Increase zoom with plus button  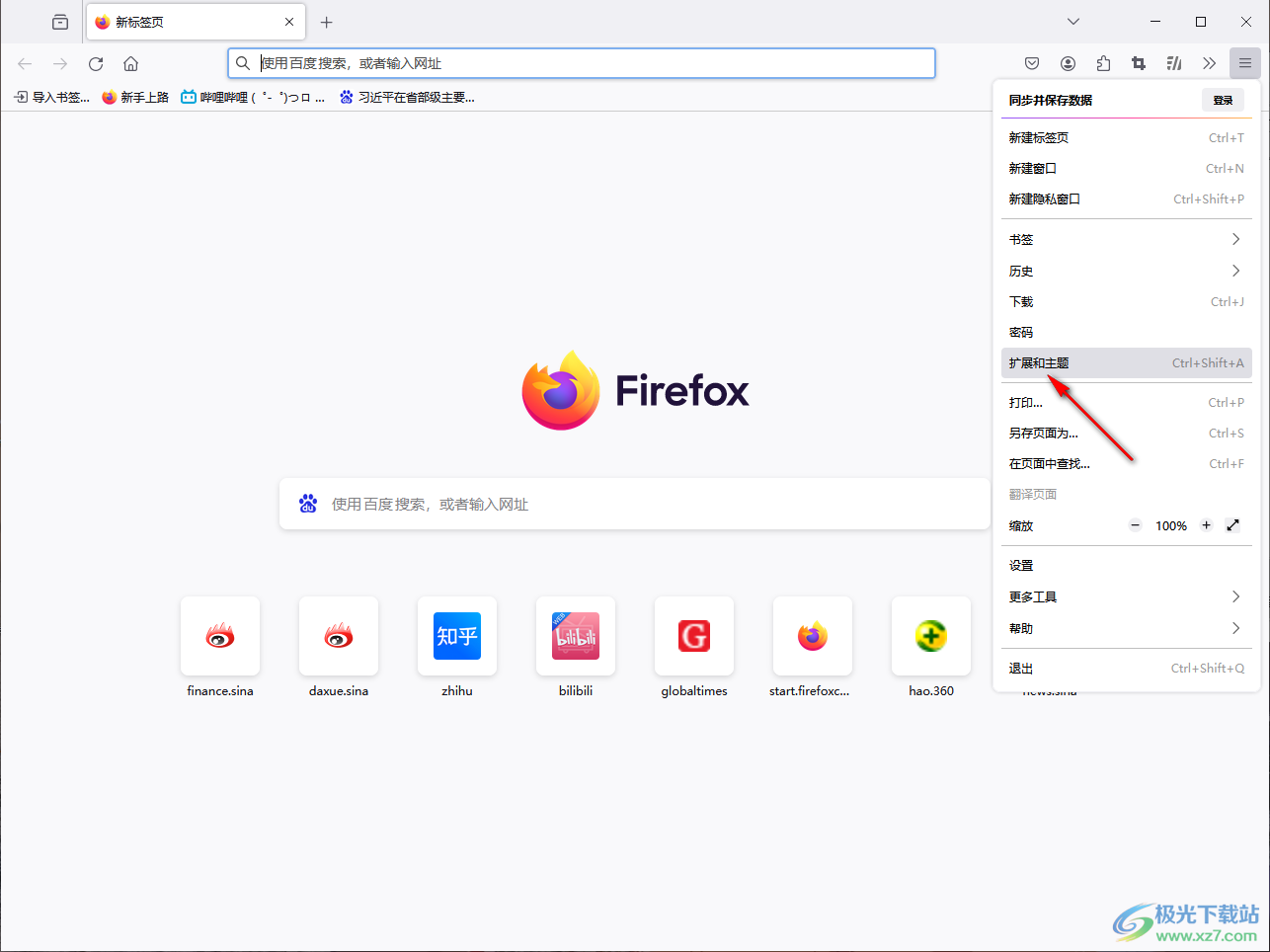[1206, 525]
